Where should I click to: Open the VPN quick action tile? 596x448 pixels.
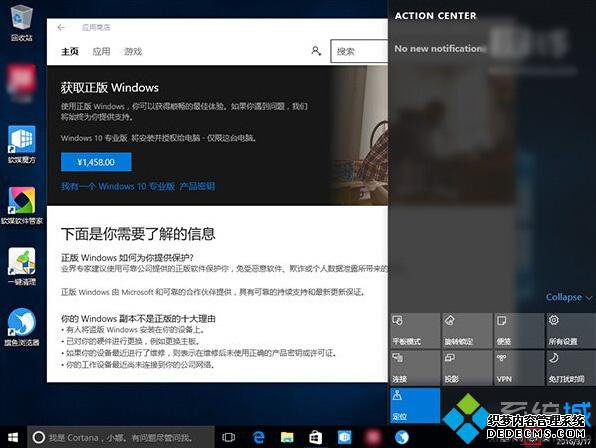pyautogui.click(x=519, y=368)
